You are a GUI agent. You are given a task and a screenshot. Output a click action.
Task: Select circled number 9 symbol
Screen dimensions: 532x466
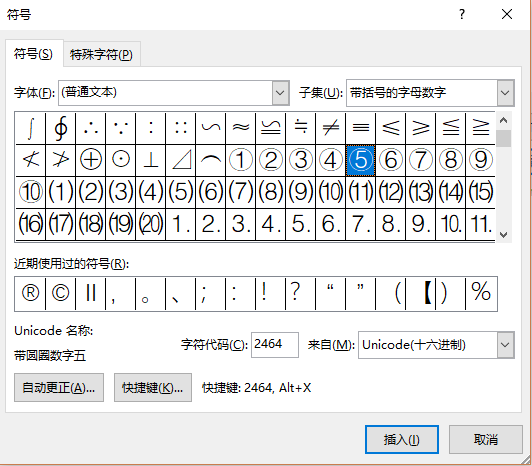click(x=481, y=160)
